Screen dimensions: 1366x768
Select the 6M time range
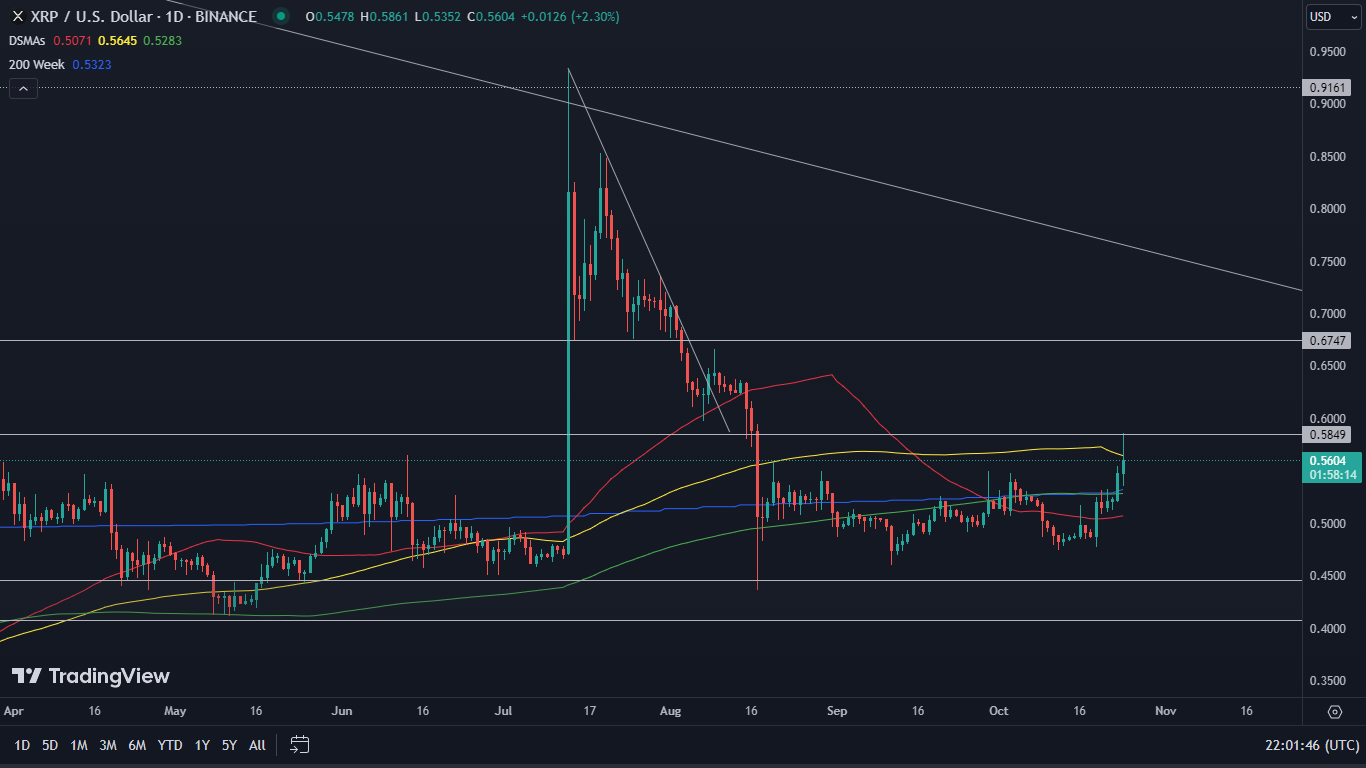tap(137, 745)
